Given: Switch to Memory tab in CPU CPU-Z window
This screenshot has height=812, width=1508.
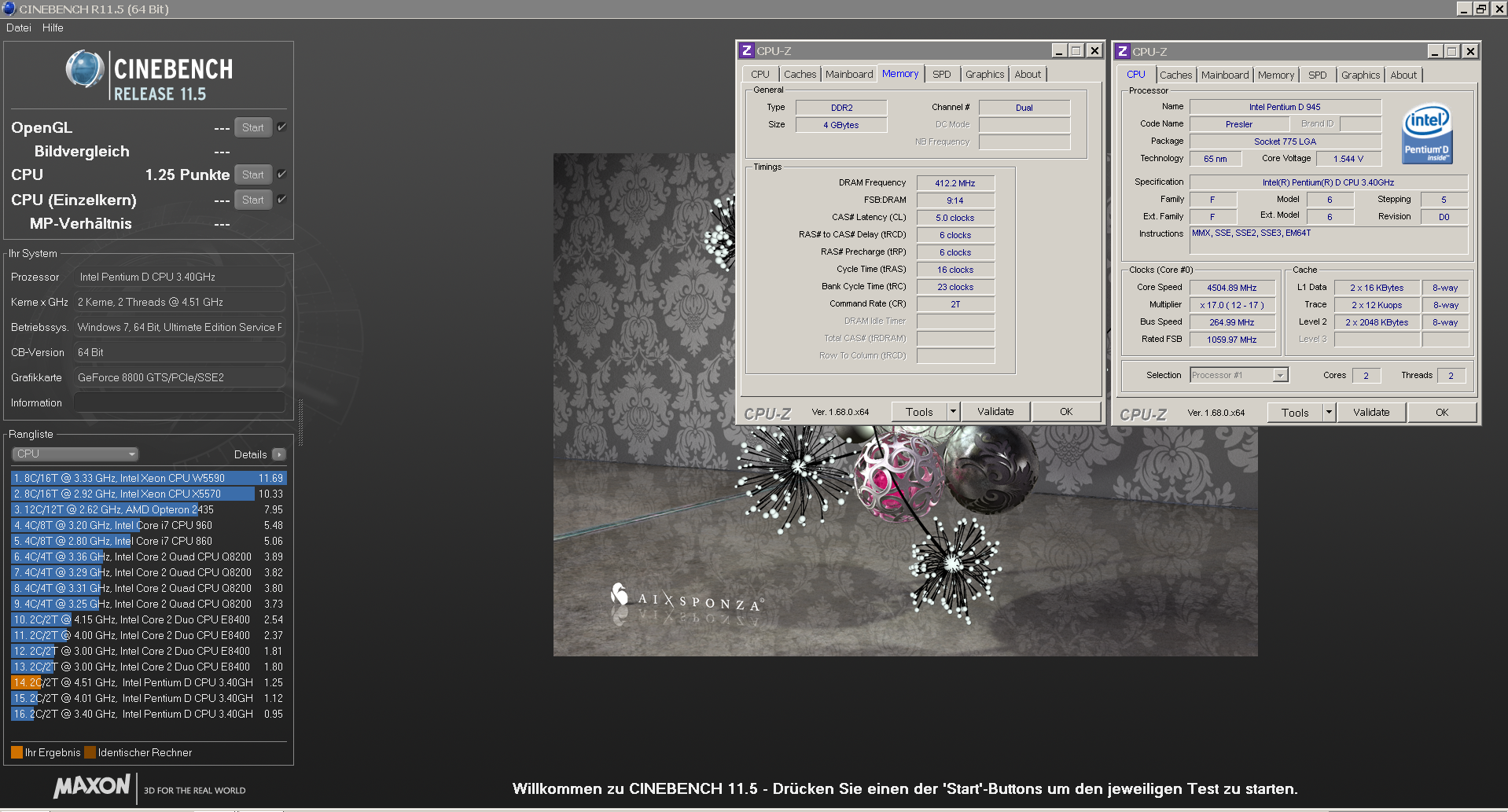Looking at the screenshot, I should (x=1276, y=75).
